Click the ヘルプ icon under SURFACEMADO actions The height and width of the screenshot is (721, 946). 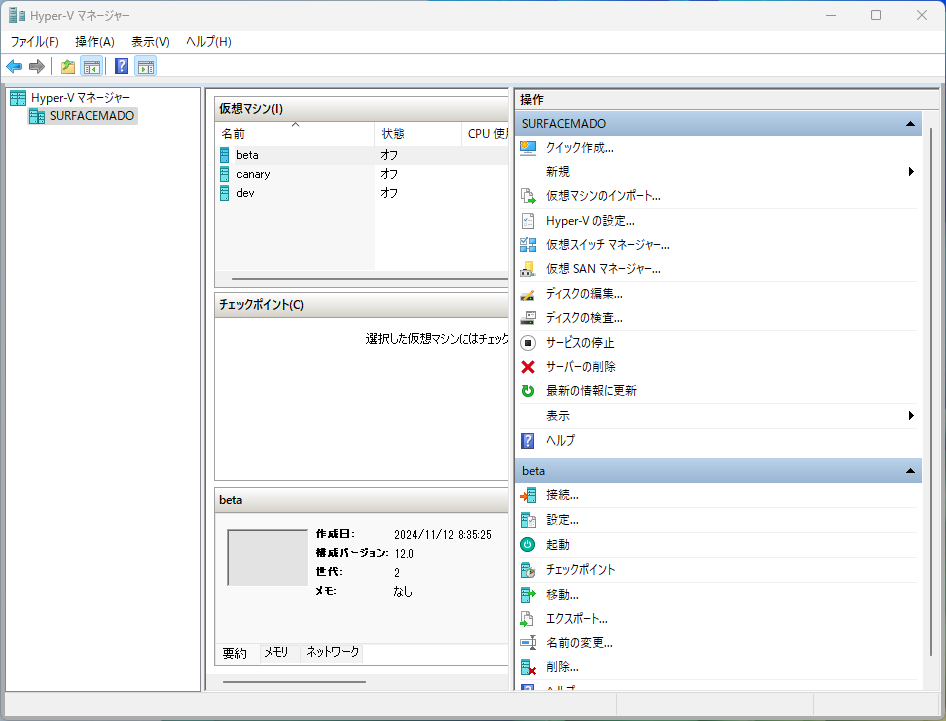coord(528,440)
